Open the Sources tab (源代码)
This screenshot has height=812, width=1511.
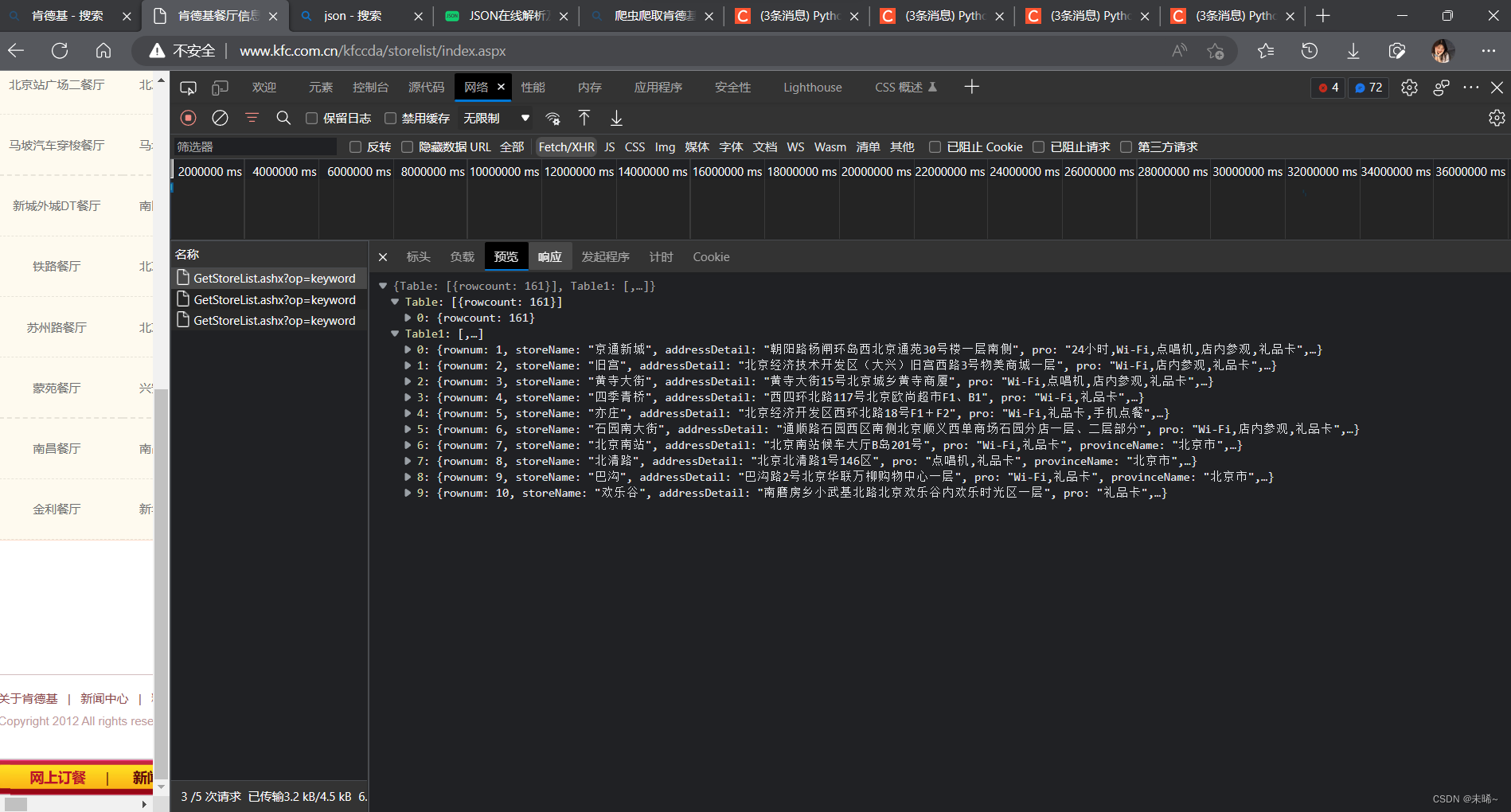[426, 88]
